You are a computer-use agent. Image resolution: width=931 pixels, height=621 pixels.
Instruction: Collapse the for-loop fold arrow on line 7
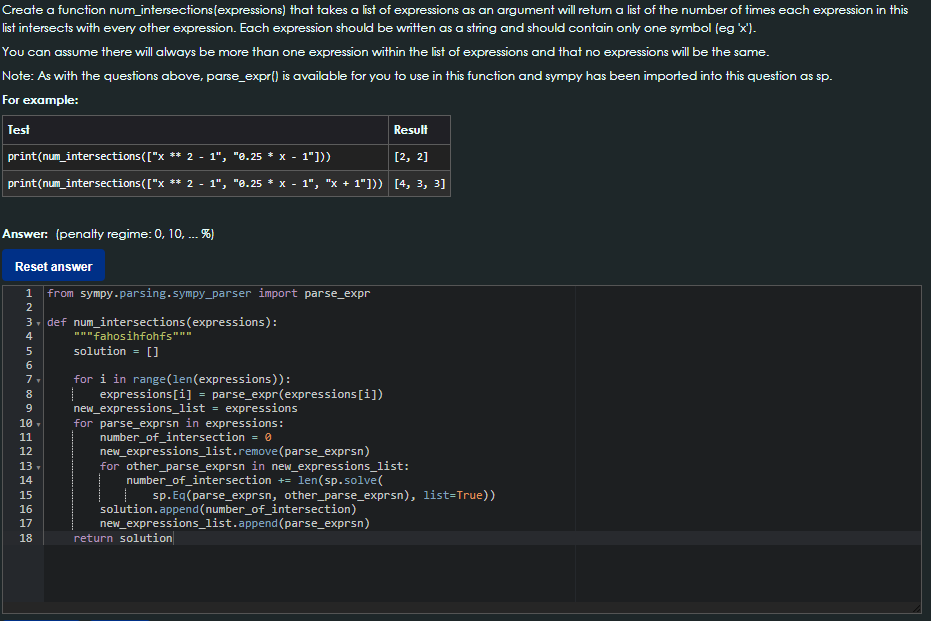pos(39,381)
